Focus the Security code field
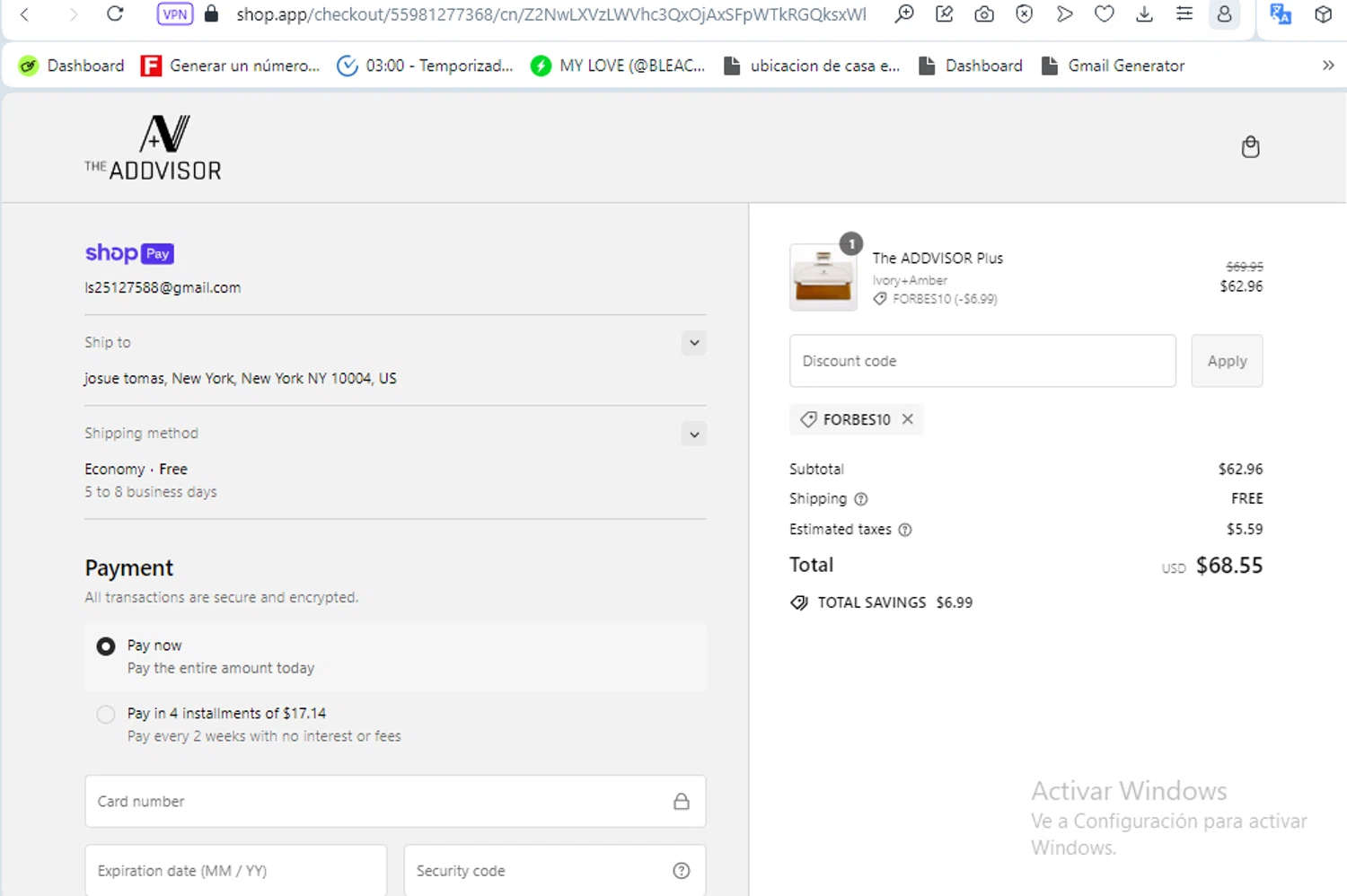The image size is (1347, 896). coord(555,870)
